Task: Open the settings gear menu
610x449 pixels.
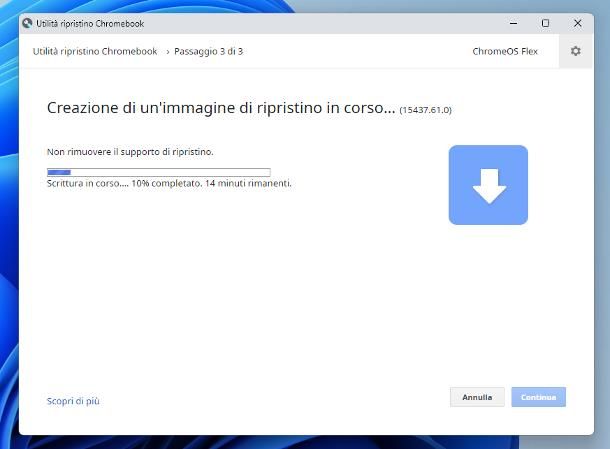Action: [x=575, y=51]
